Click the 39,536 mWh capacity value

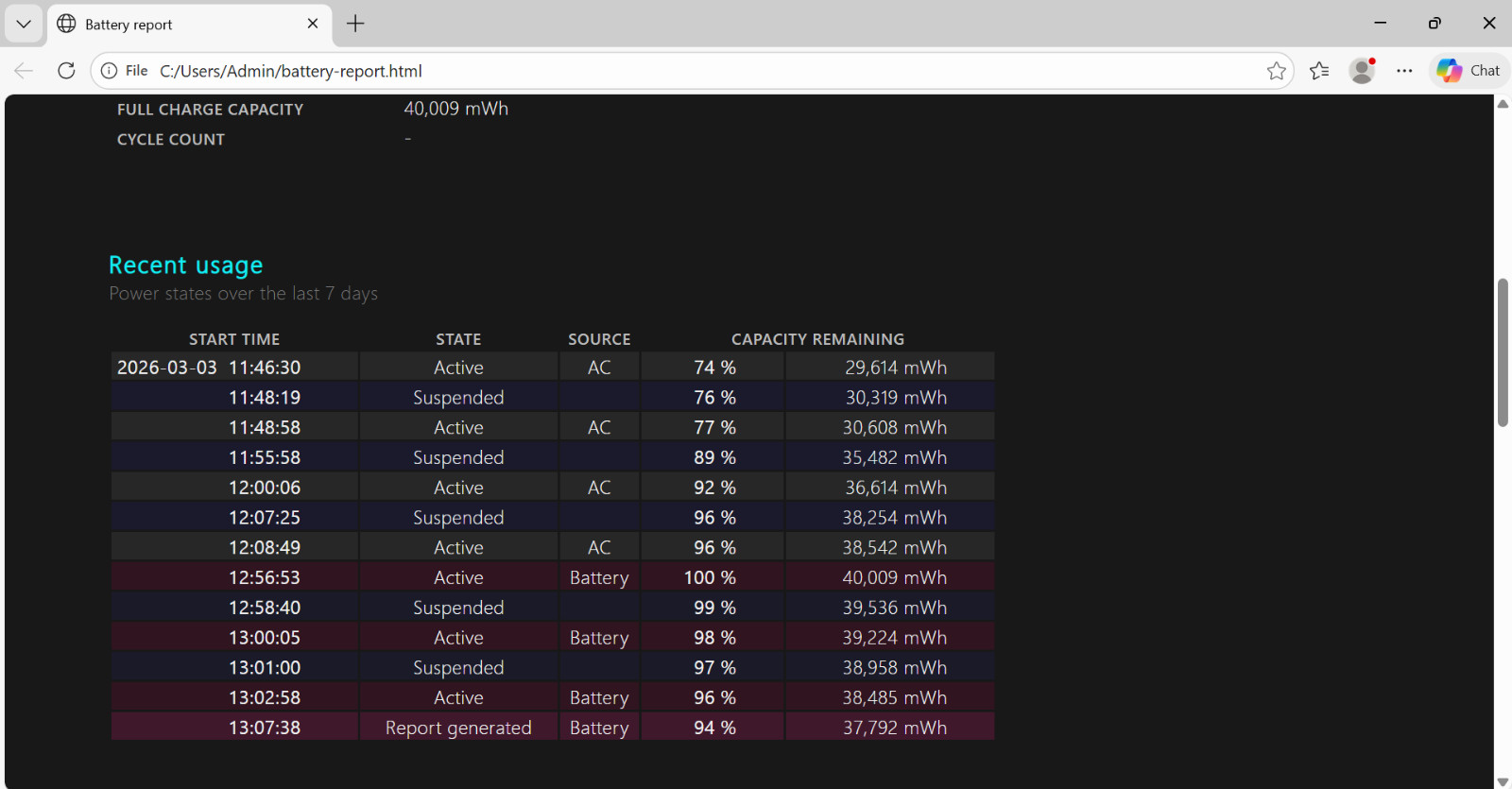coord(895,608)
